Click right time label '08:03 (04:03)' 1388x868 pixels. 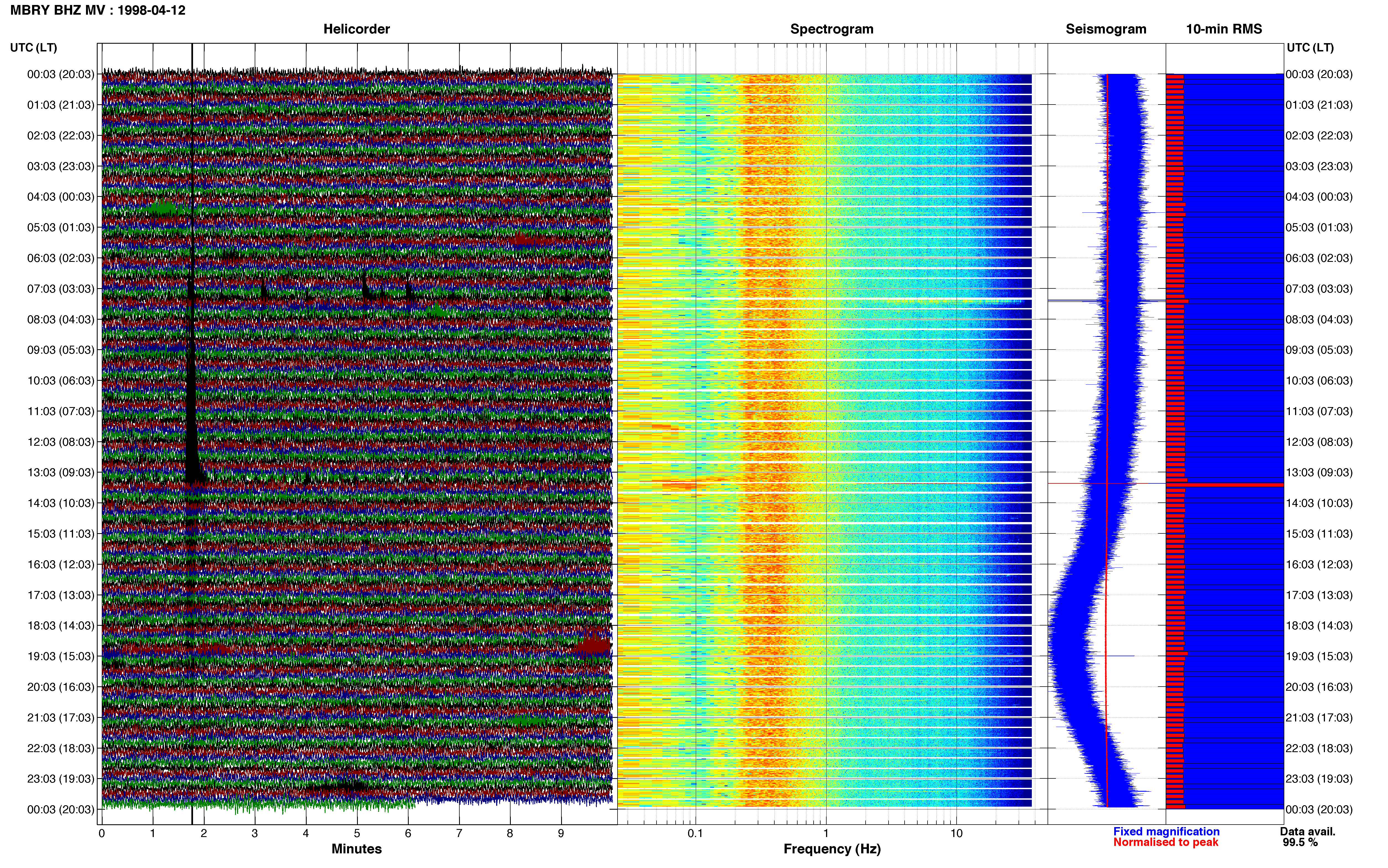coord(1319,319)
